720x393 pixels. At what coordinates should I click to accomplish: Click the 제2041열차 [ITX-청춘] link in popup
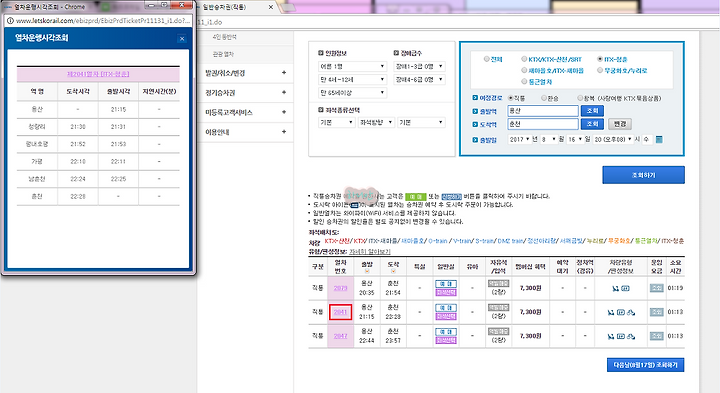(x=98, y=74)
